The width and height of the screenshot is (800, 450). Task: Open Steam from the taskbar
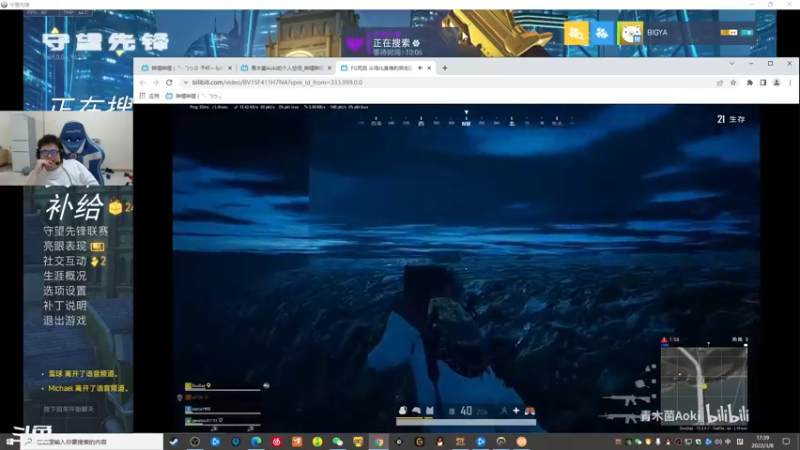point(174,442)
